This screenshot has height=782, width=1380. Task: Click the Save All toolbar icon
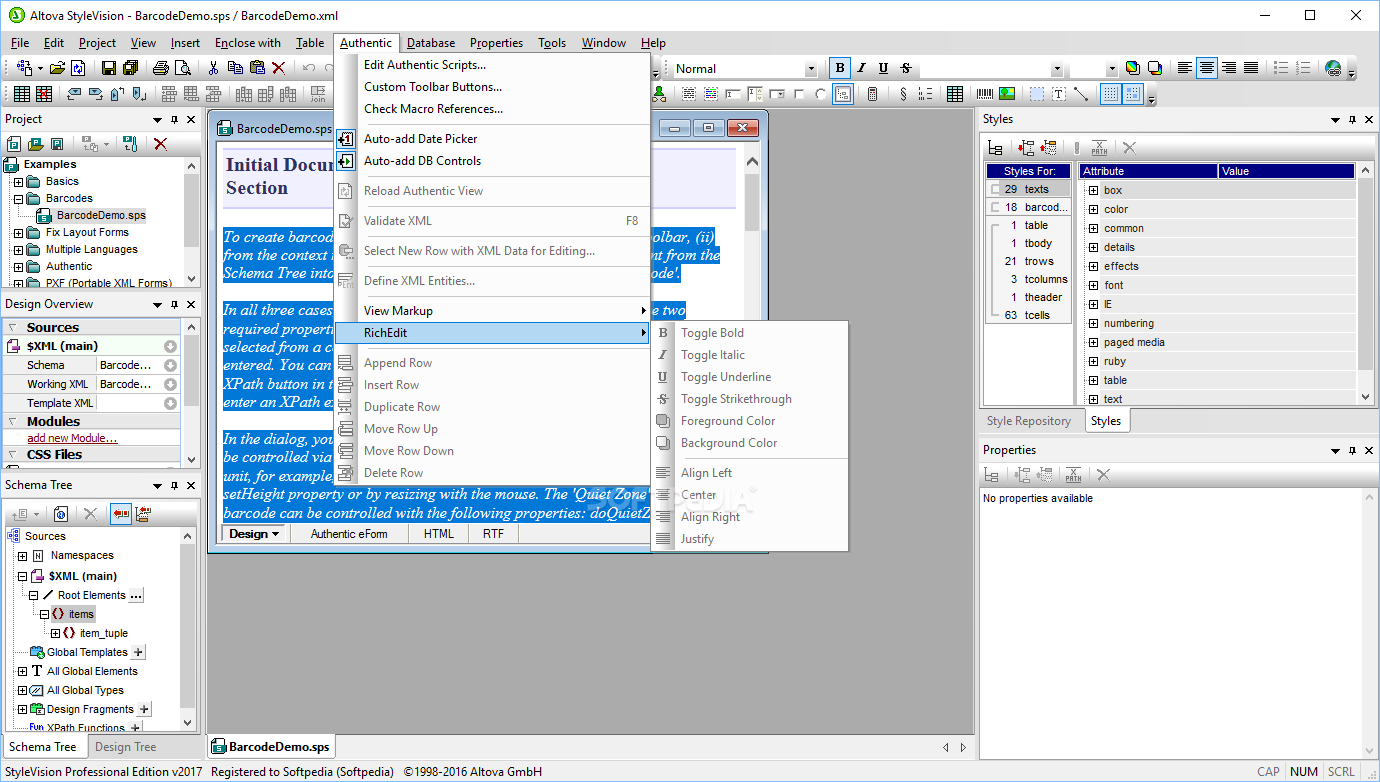130,68
